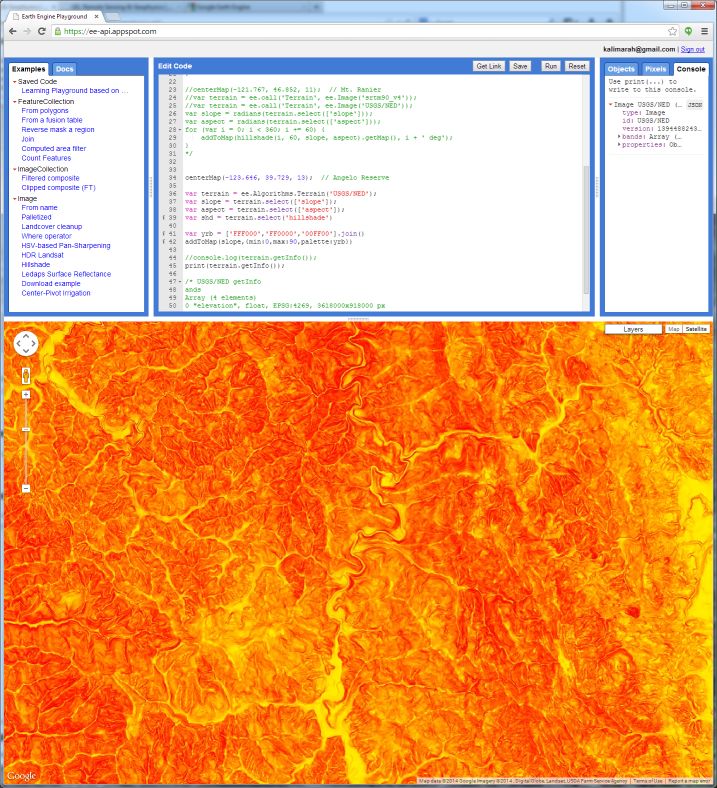The width and height of the screenshot is (717, 788).
Task: Open the Palettized example
Action: 36,217
